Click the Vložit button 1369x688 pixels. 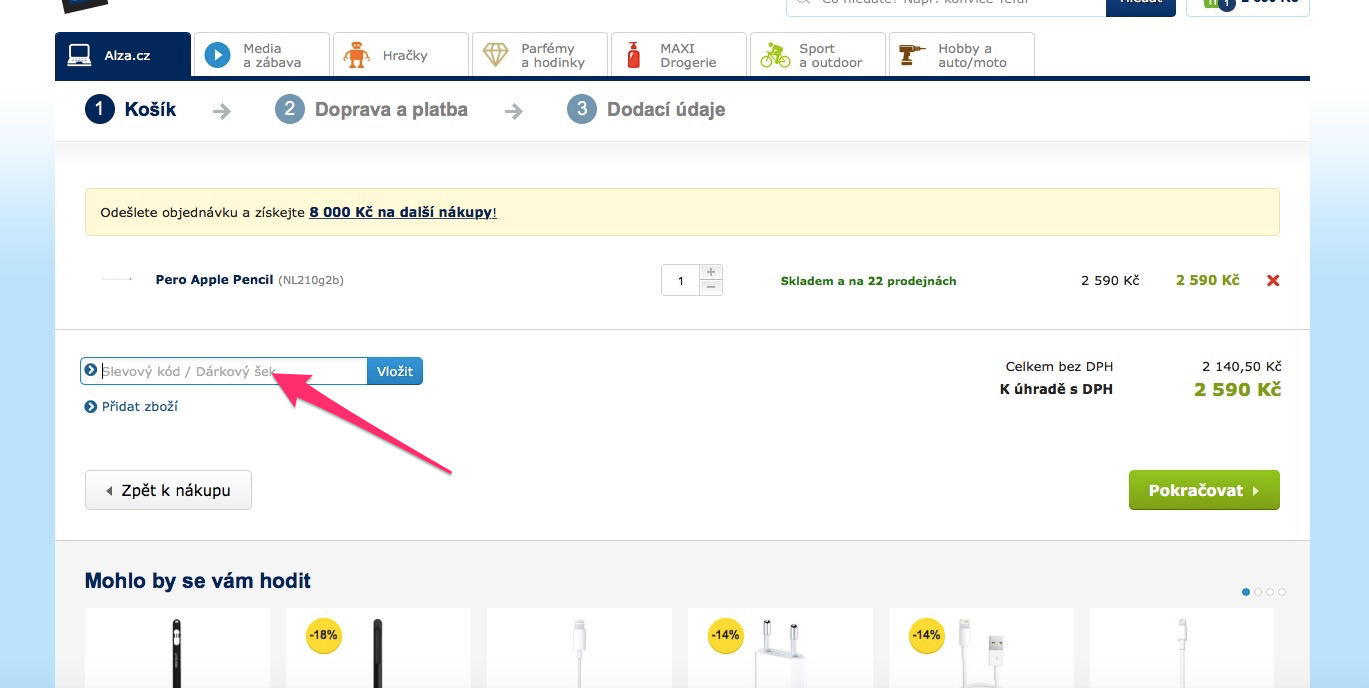click(395, 371)
